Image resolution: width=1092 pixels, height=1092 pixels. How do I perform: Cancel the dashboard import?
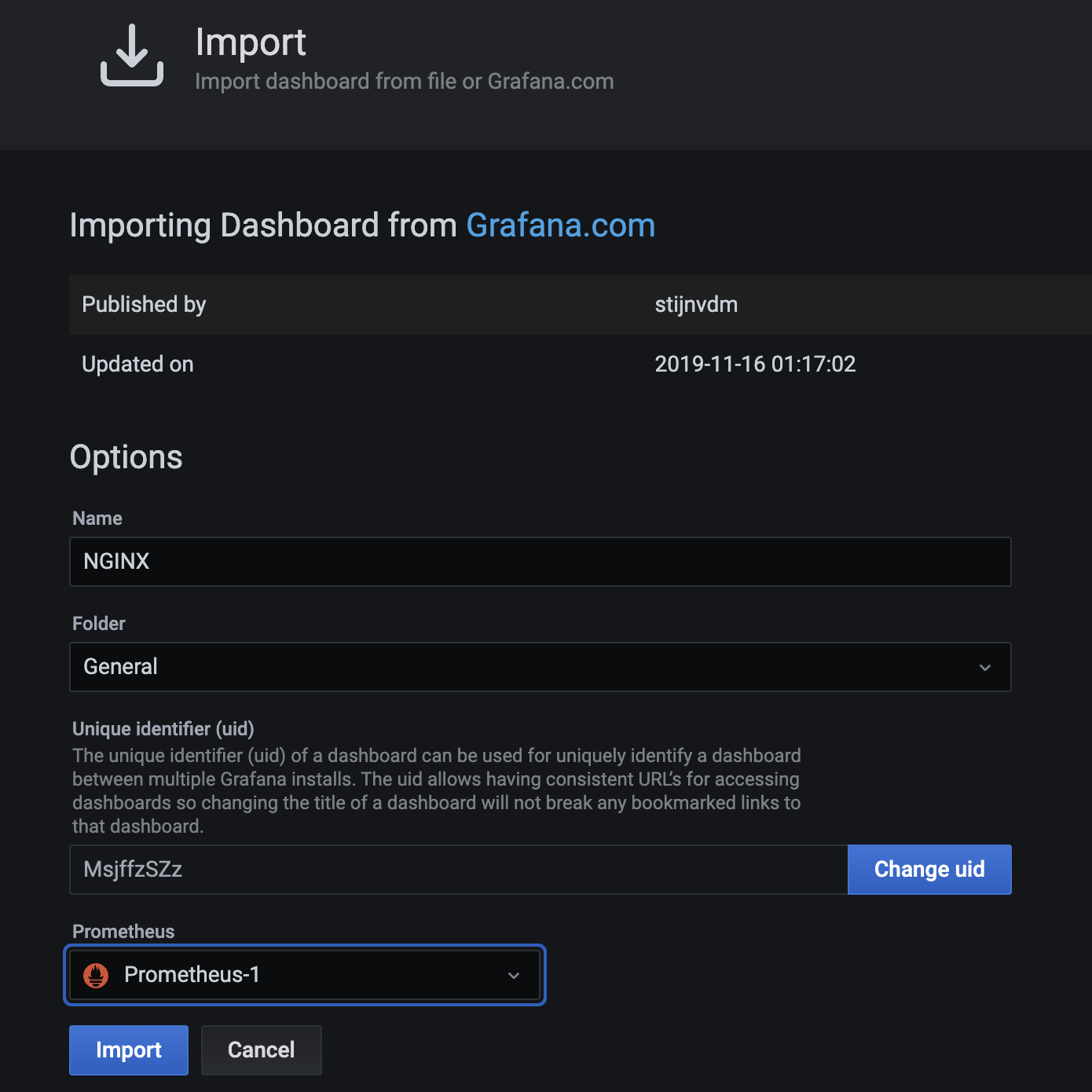pos(262,1050)
